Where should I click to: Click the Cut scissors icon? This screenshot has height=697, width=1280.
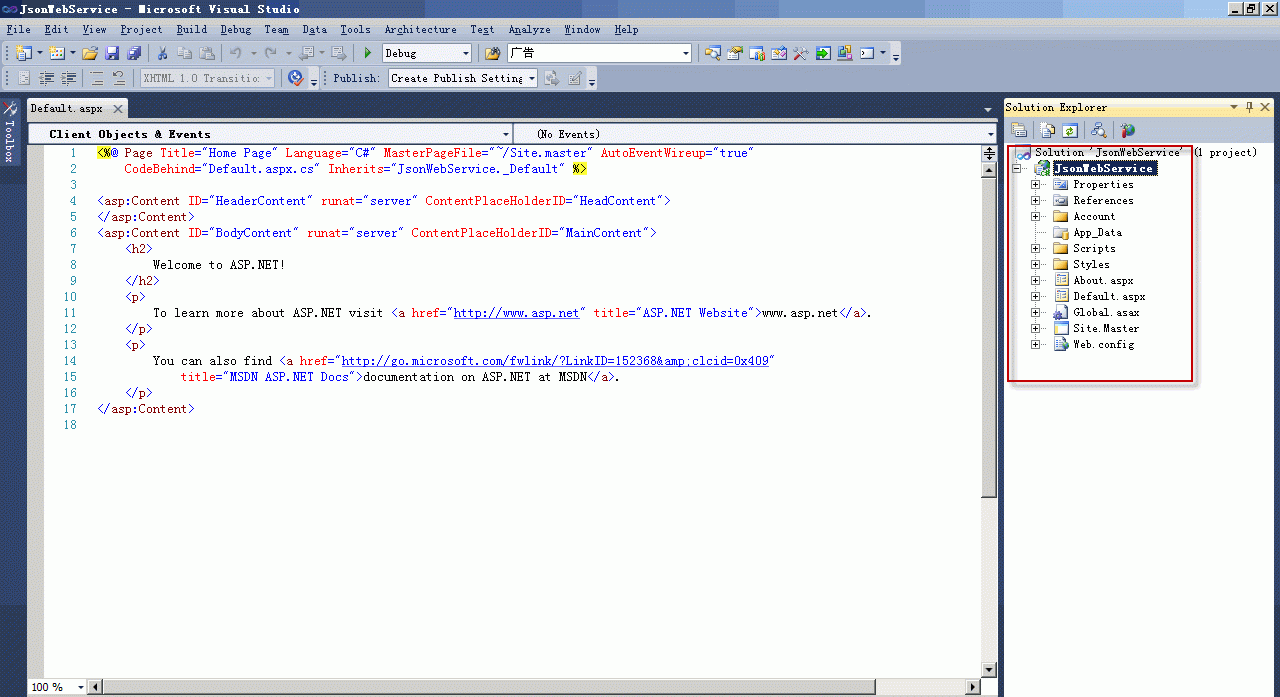point(162,53)
